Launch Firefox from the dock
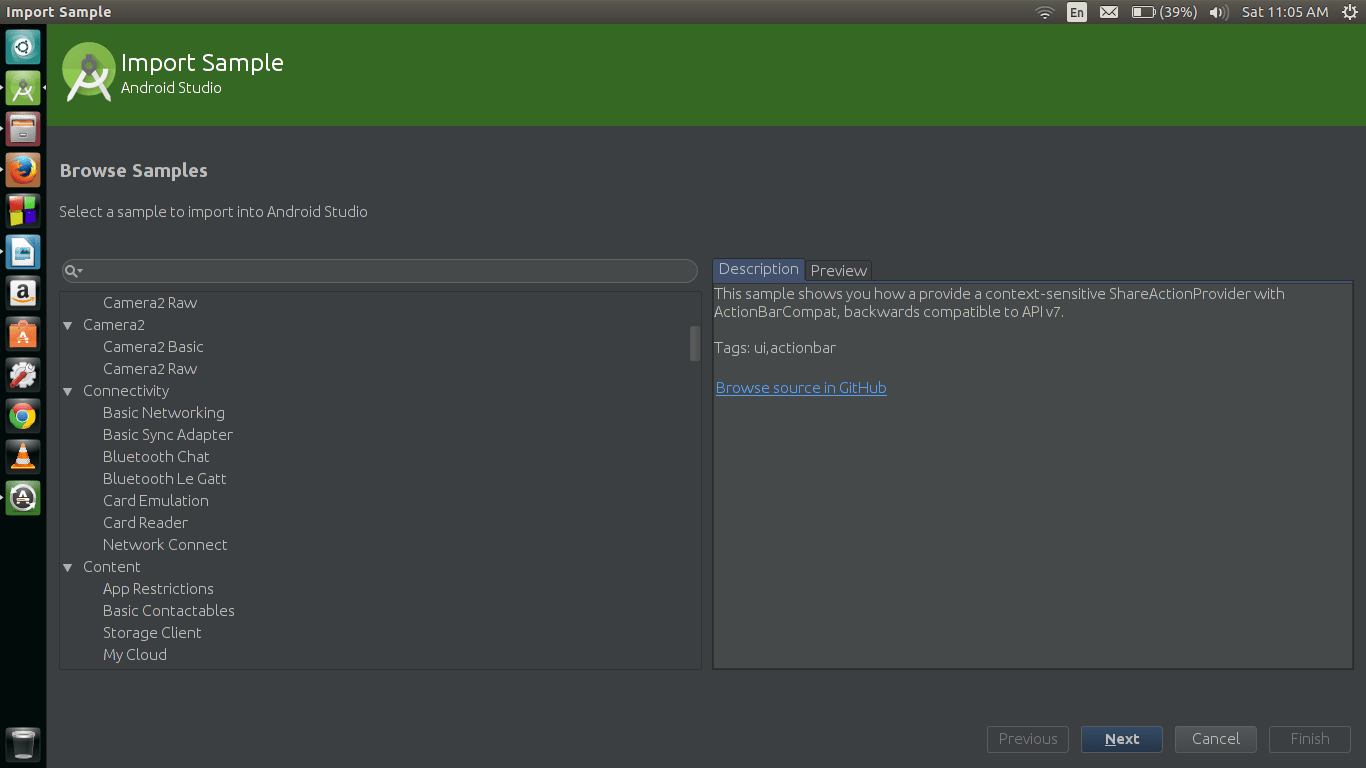 point(23,170)
